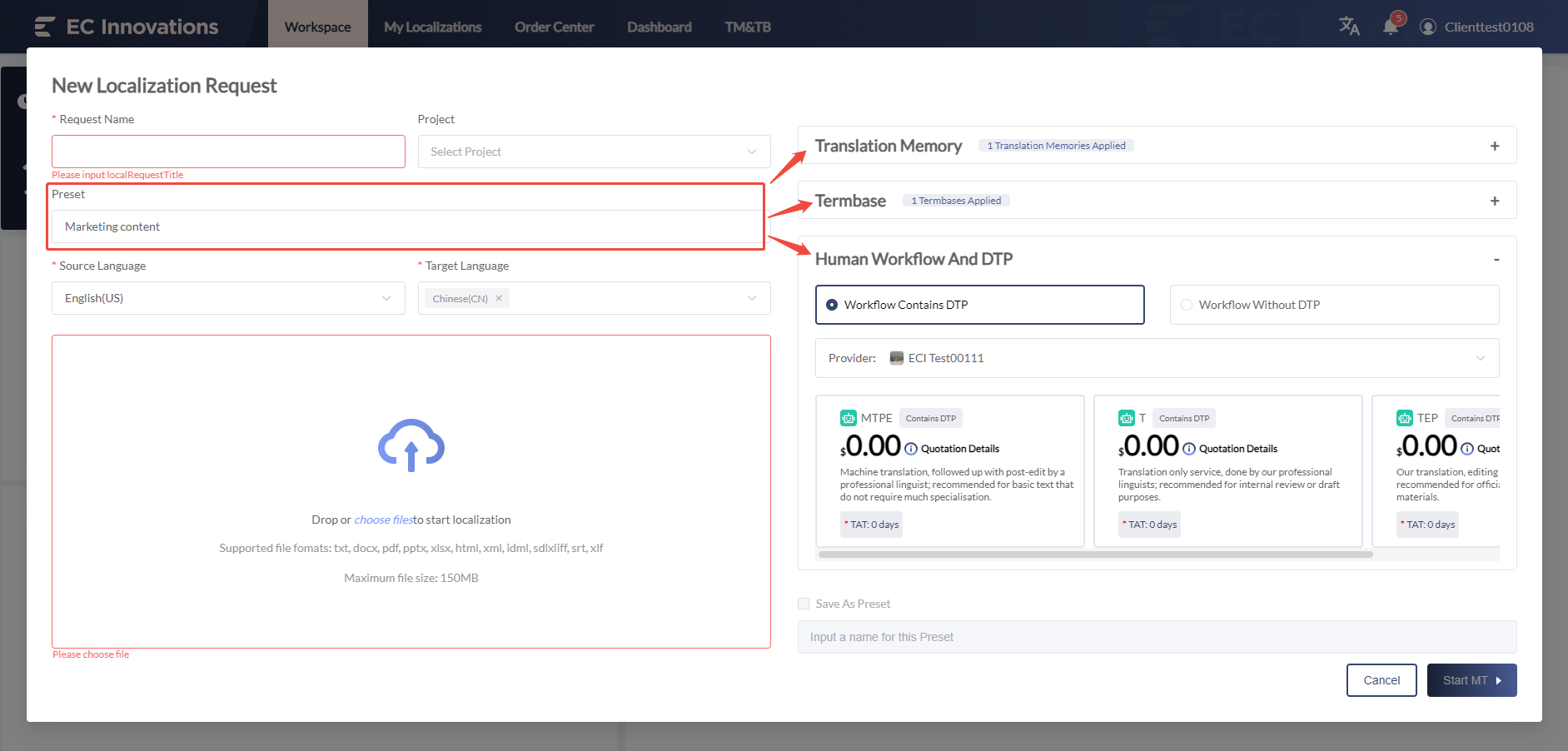Click the EC Innovations logo
Image resolution: width=1568 pixels, height=751 pixels.
pos(127,27)
